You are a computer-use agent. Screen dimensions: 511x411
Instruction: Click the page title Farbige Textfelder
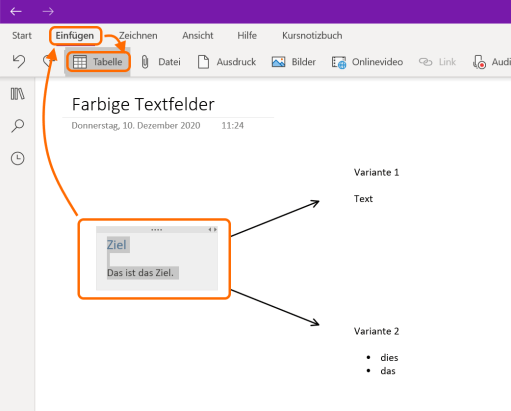143,104
